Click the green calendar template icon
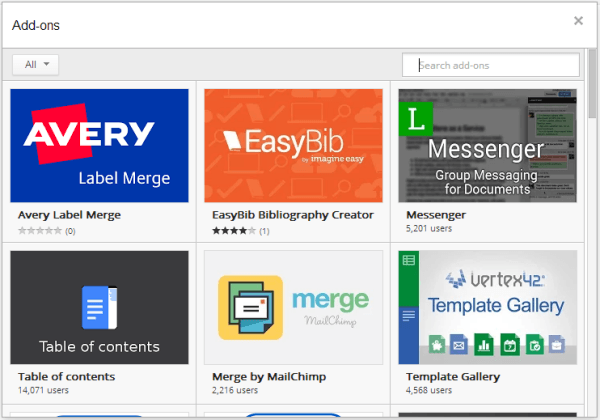Screen dimensions: 600x420 click(x=510, y=344)
